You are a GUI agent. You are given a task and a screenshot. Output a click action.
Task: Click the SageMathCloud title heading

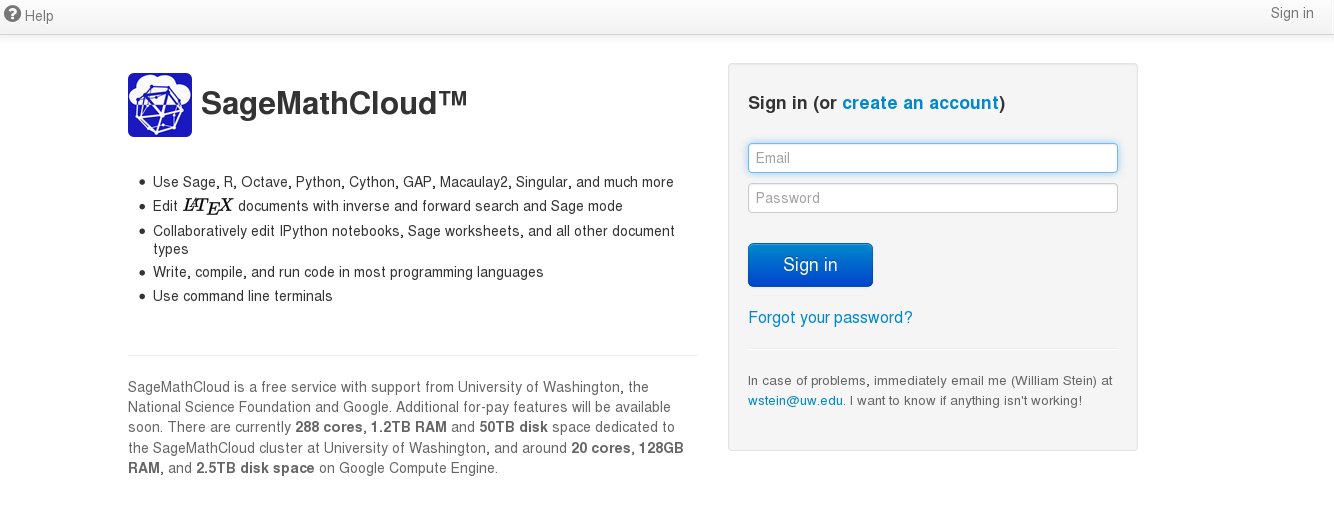[334, 104]
